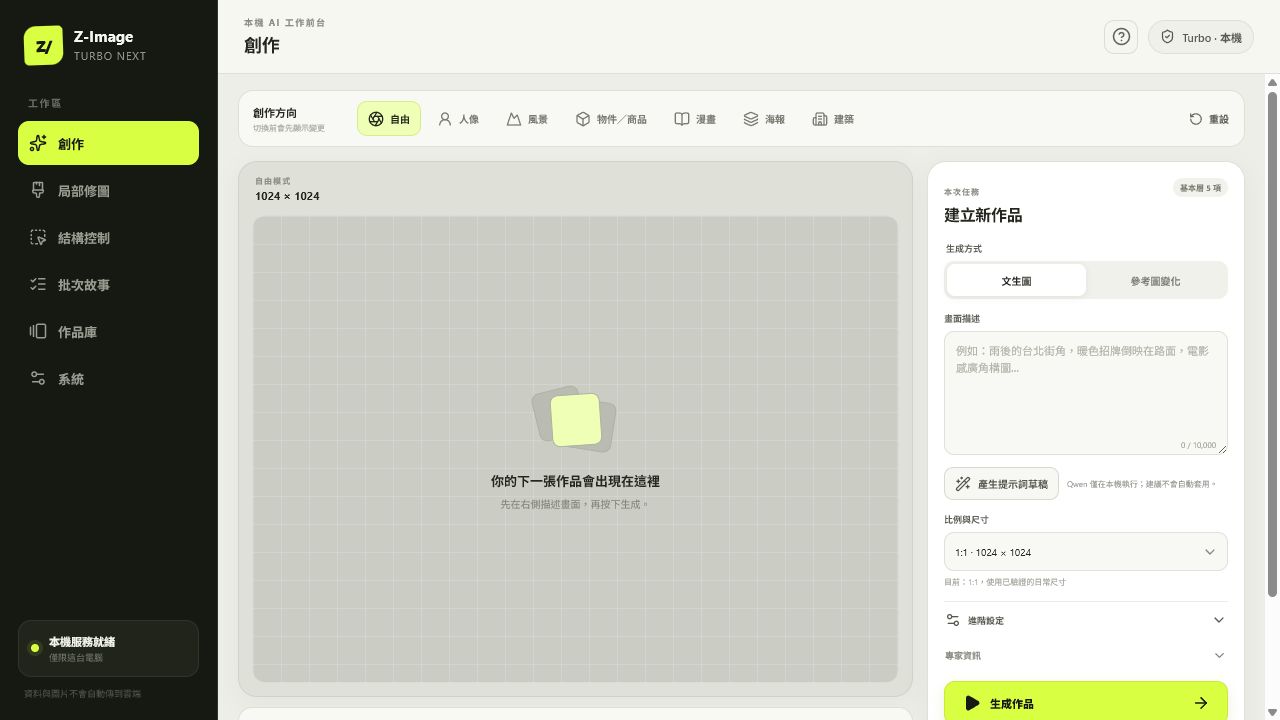
Task: Click the 你的下一張作品會出現在這裡 text
Action: pos(575,481)
